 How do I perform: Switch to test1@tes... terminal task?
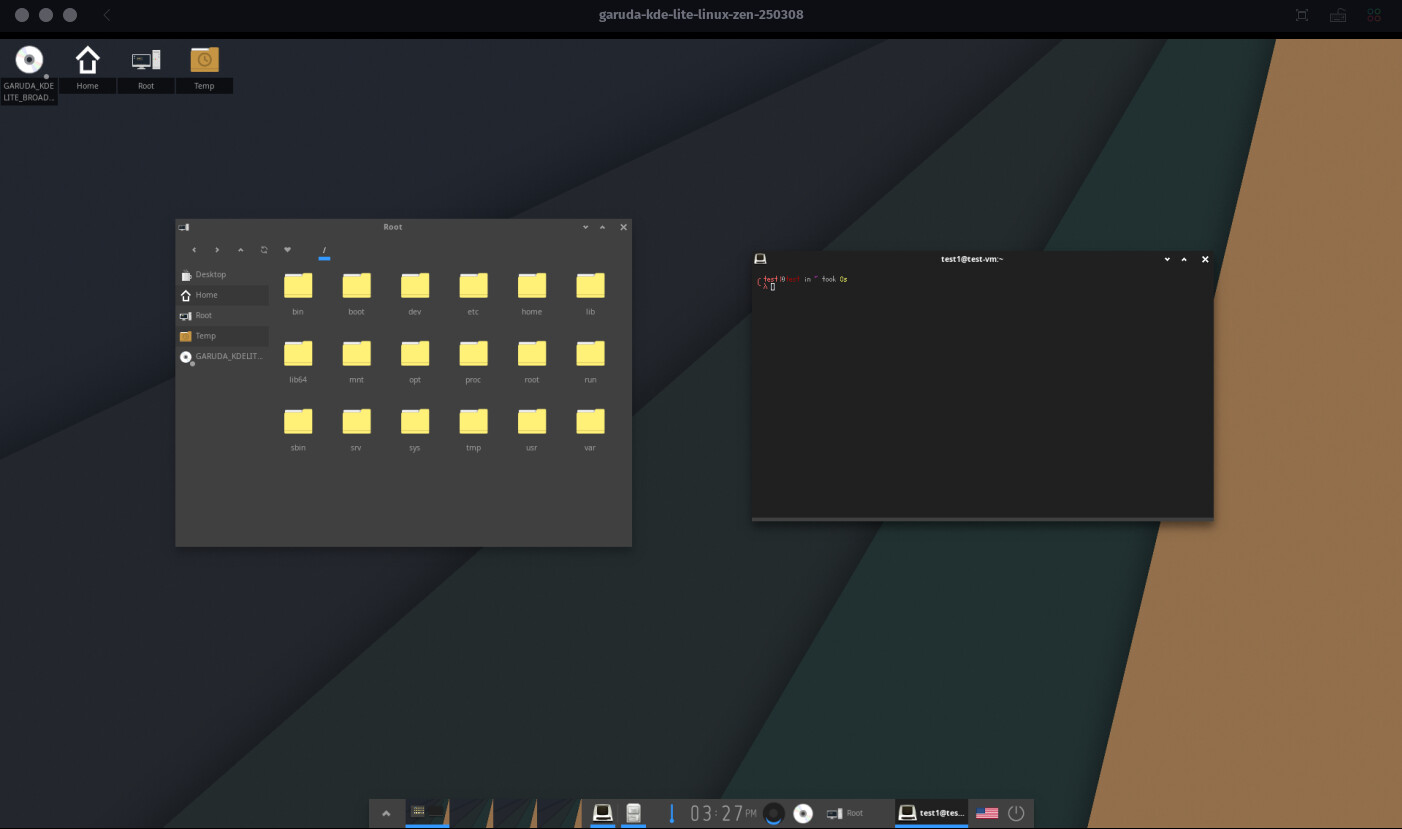(931, 813)
